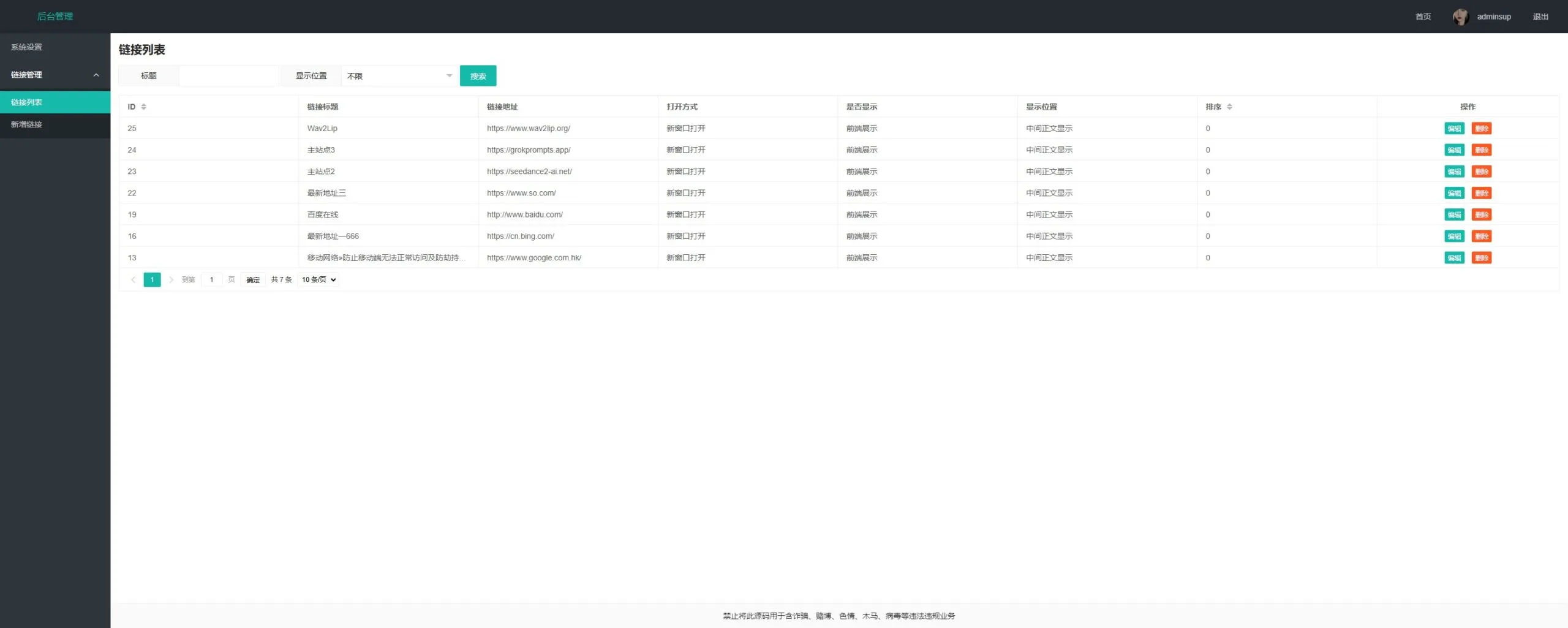Edit the 百度在线 link row
Viewport: 1568px width, 628px height.
(1454, 214)
